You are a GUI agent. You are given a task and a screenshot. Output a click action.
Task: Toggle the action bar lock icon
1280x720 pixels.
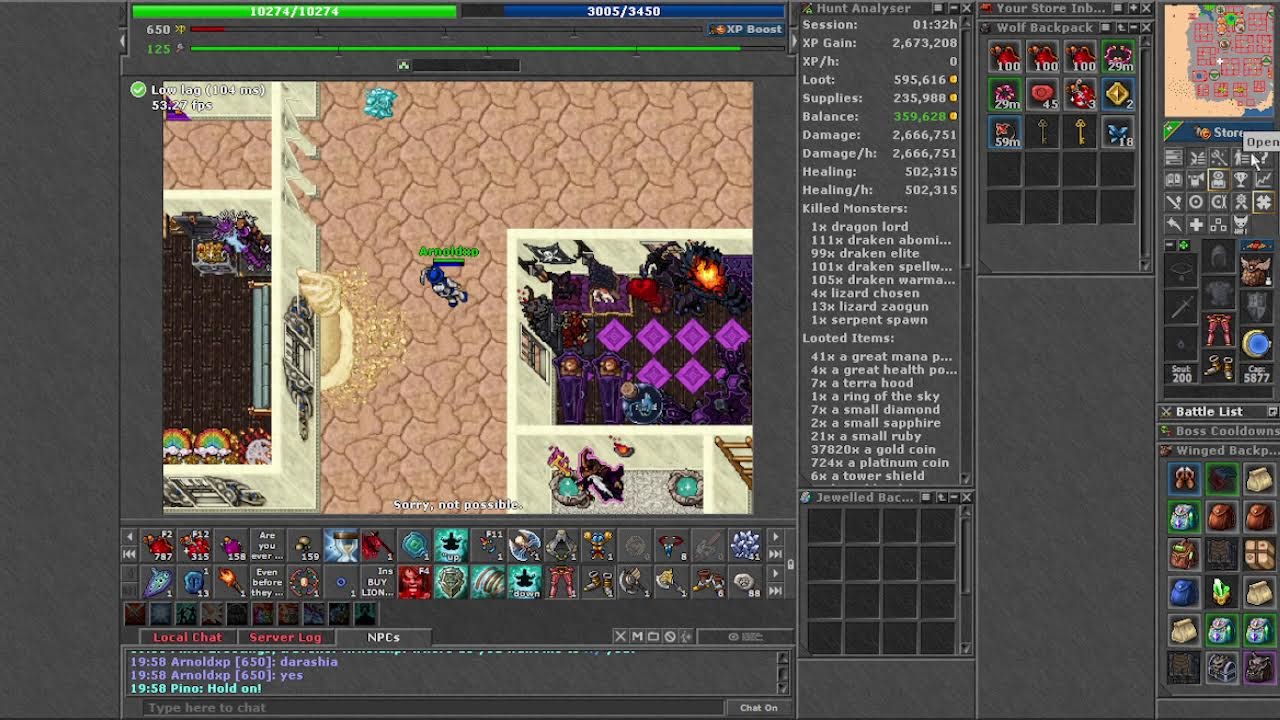point(790,564)
